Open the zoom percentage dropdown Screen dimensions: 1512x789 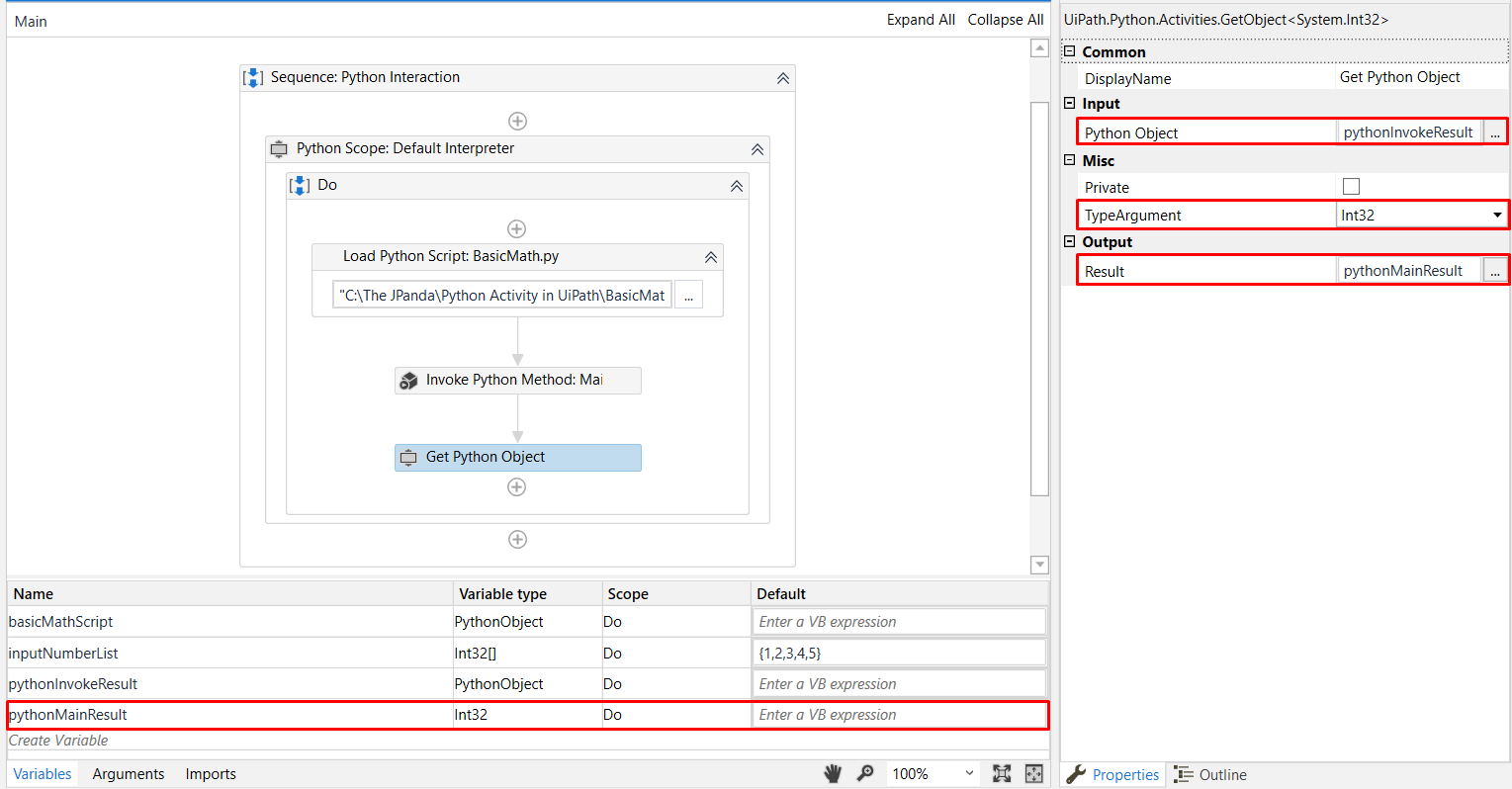[x=968, y=773]
